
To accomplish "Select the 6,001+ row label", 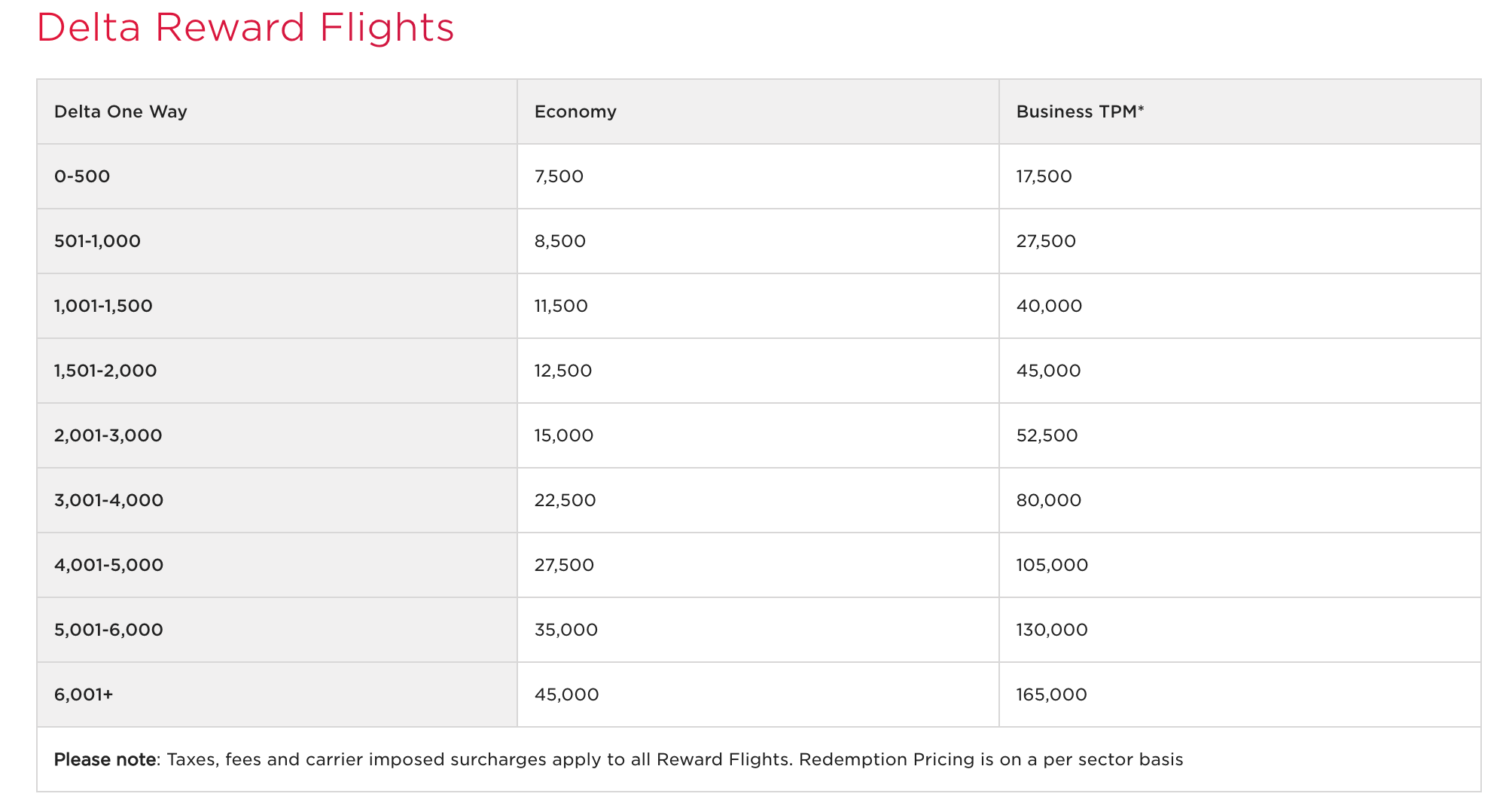I will point(84,694).
